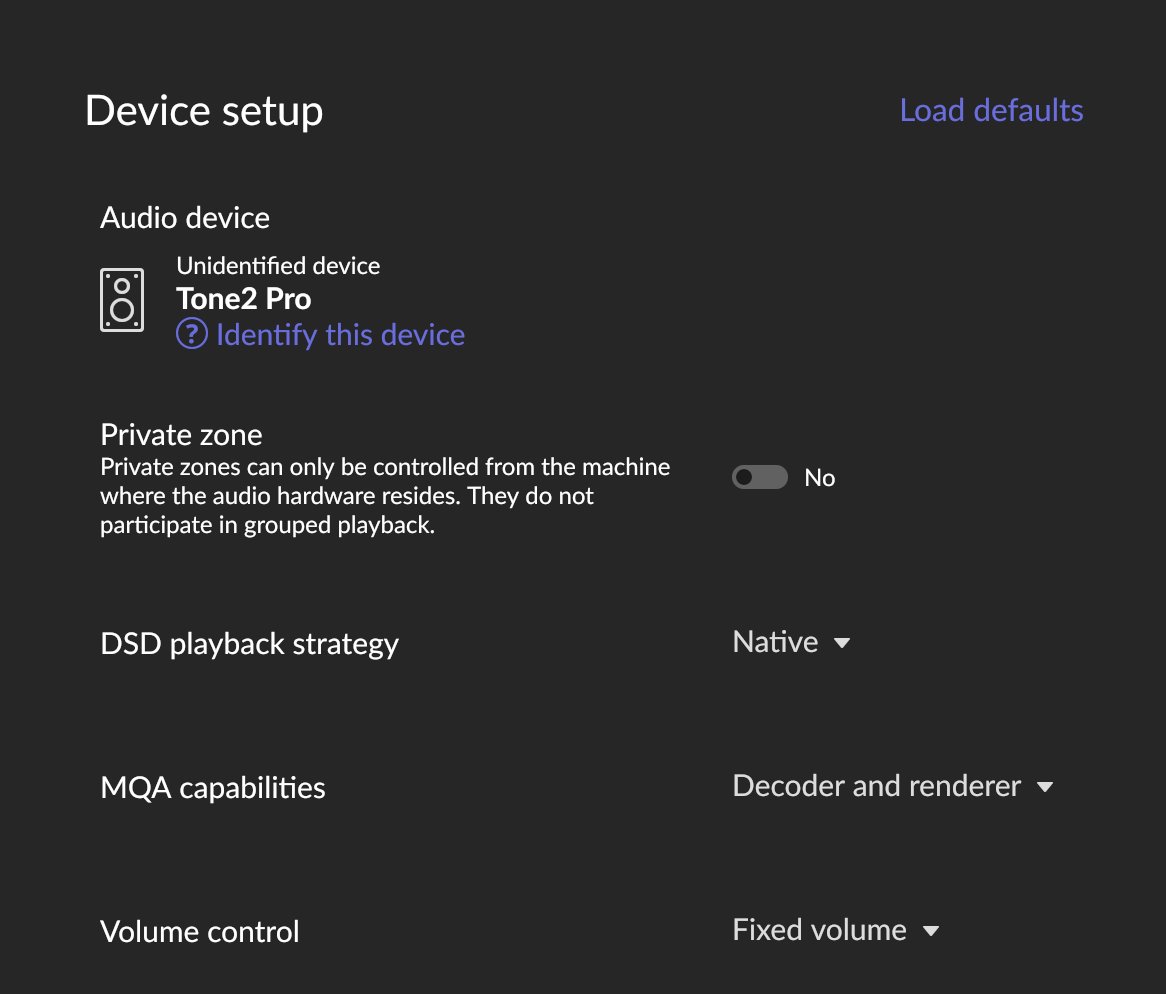Screen dimensions: 1166x994
Task: Click the "DSD playback strategy" label
Action: (x=249, y=644)
